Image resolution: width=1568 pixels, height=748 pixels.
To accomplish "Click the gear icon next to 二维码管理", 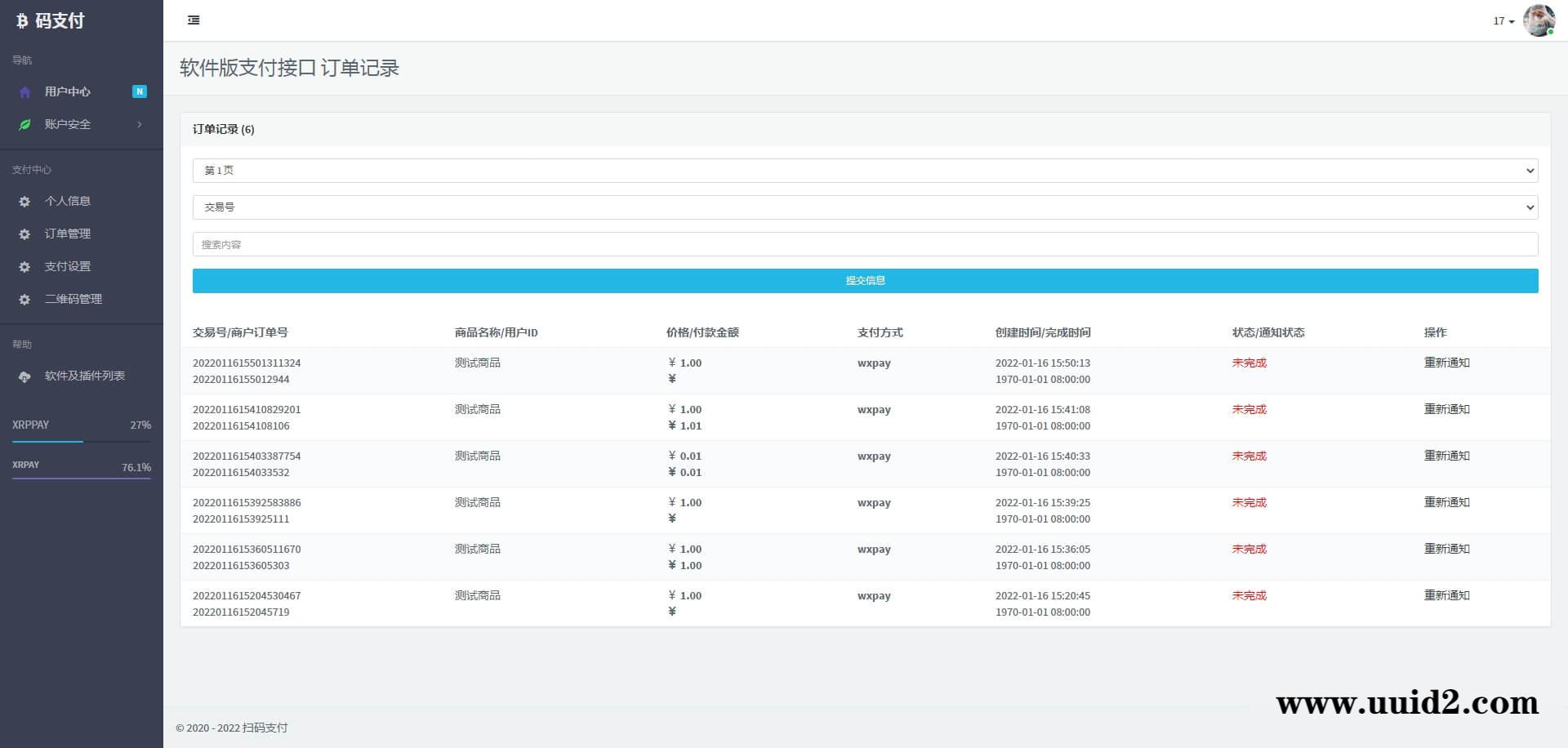I will click(x=24, y=300).
